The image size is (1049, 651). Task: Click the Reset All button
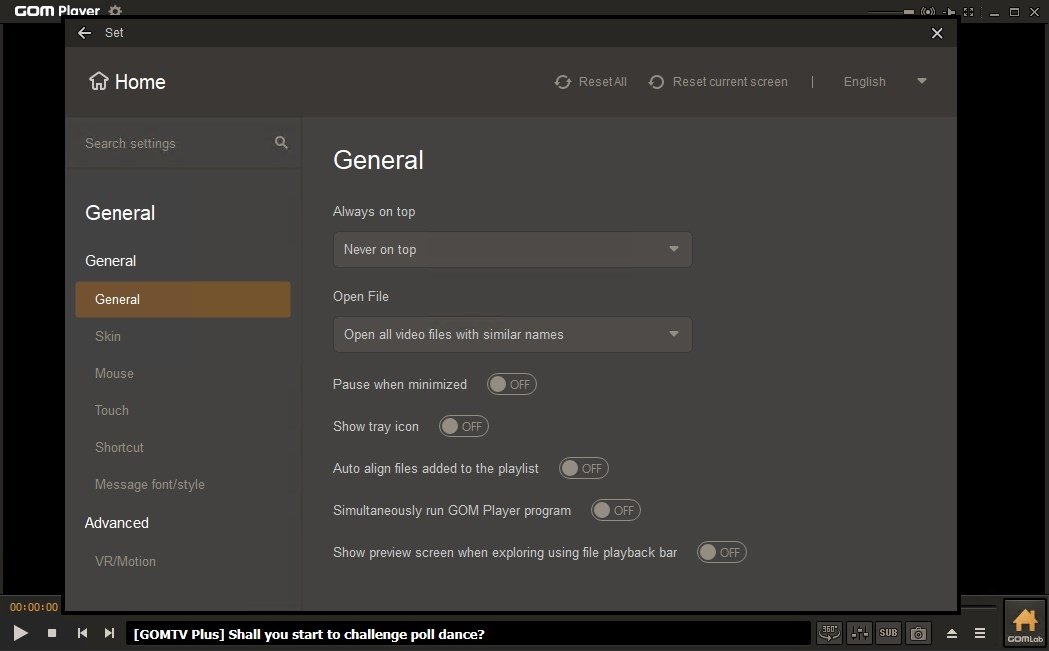(591, 82)
